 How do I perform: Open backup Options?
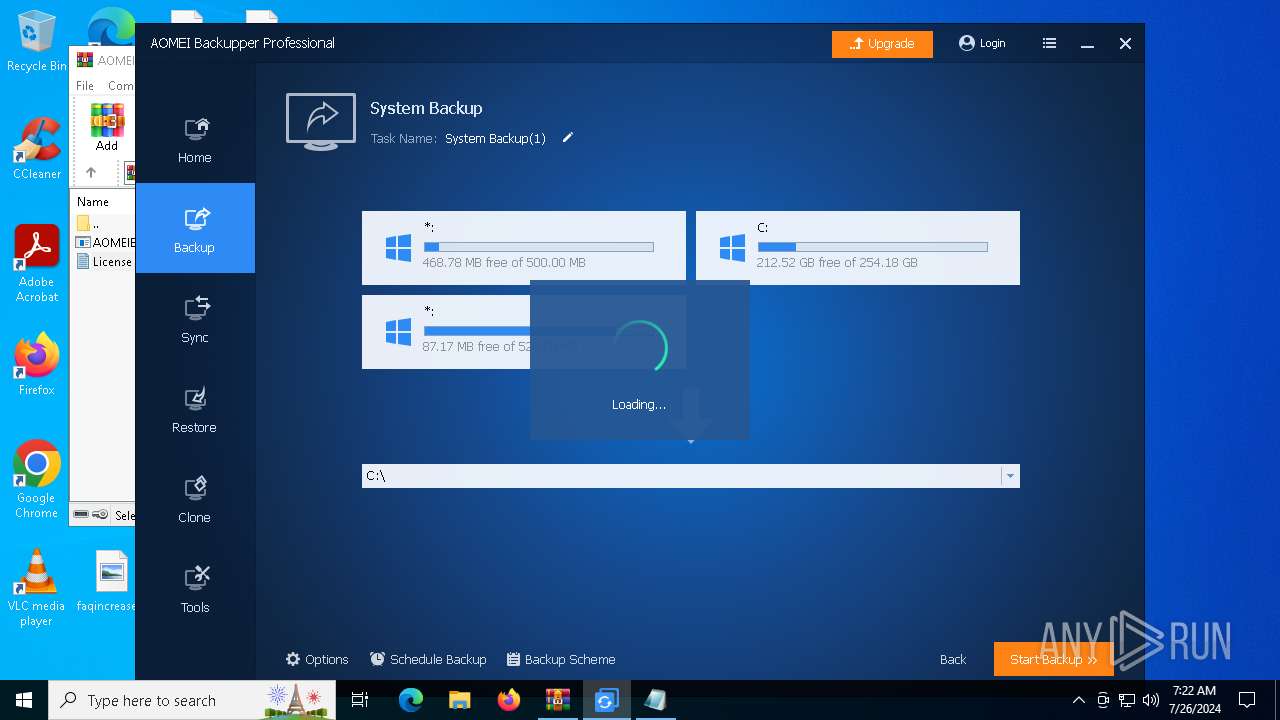pos(317,659)
